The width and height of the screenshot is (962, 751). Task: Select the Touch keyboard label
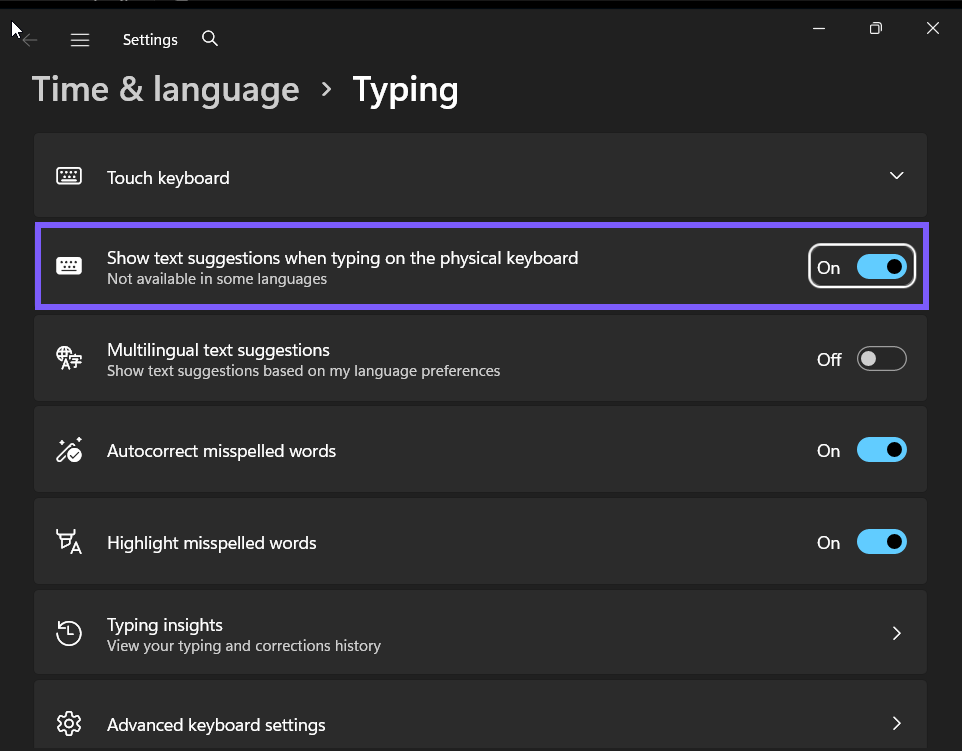coord(168,178)
